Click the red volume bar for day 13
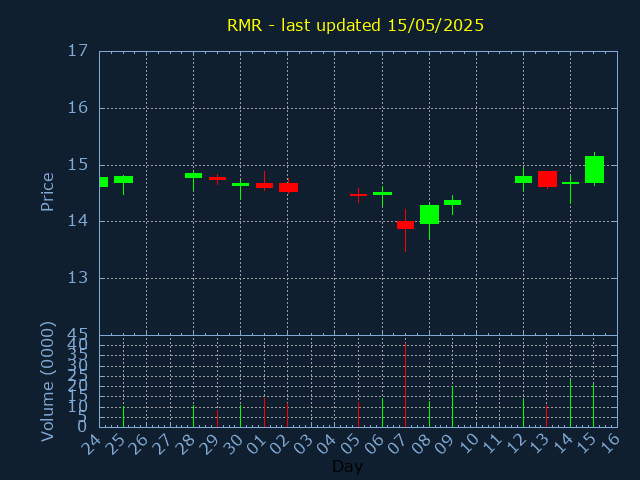This screenshot has height=480, width=640. tap(547, 416)
